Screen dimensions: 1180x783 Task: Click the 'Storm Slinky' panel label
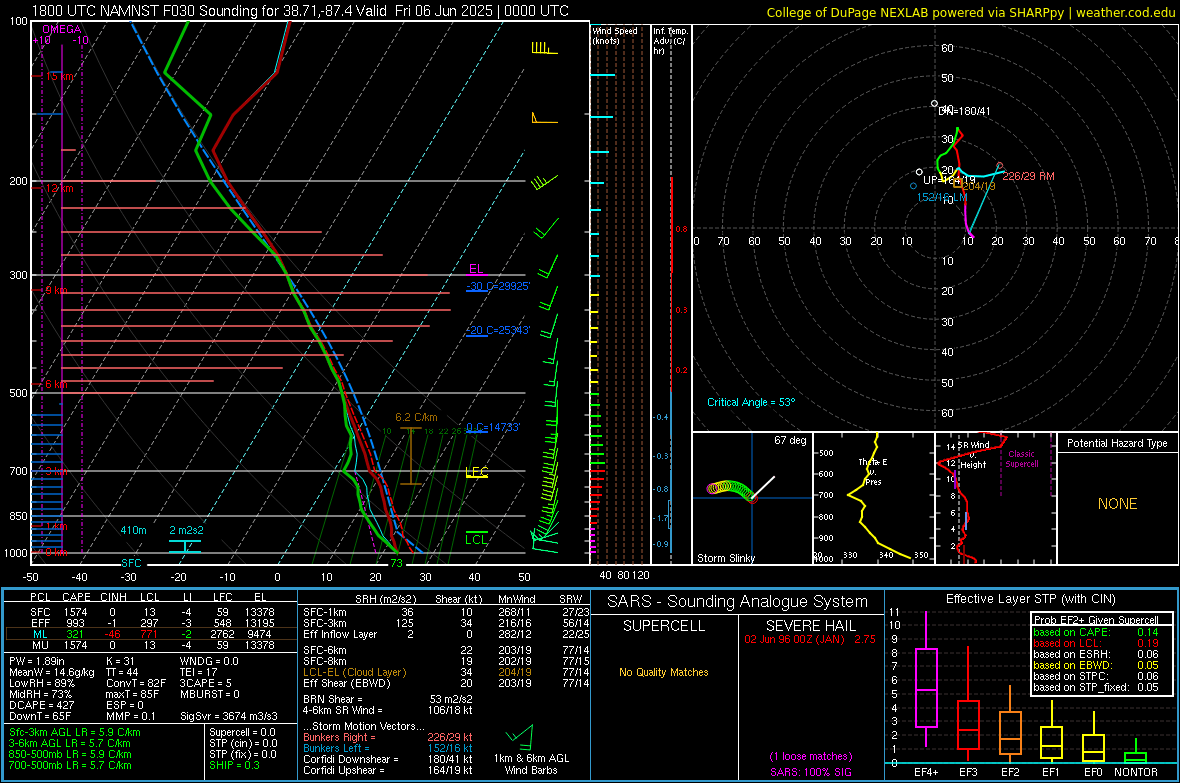click(x=725, y=558)
